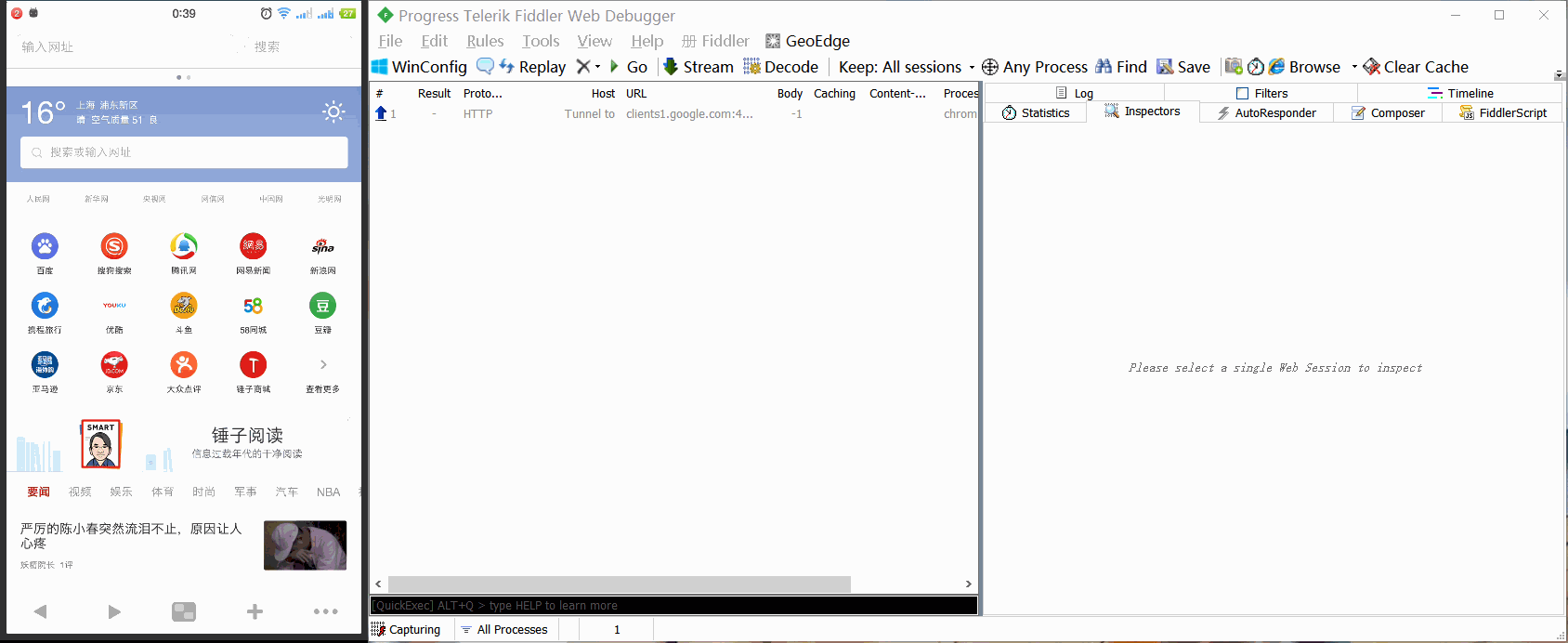Open the Composer tab
The image size is (1568, 643).
point(1388,112)
